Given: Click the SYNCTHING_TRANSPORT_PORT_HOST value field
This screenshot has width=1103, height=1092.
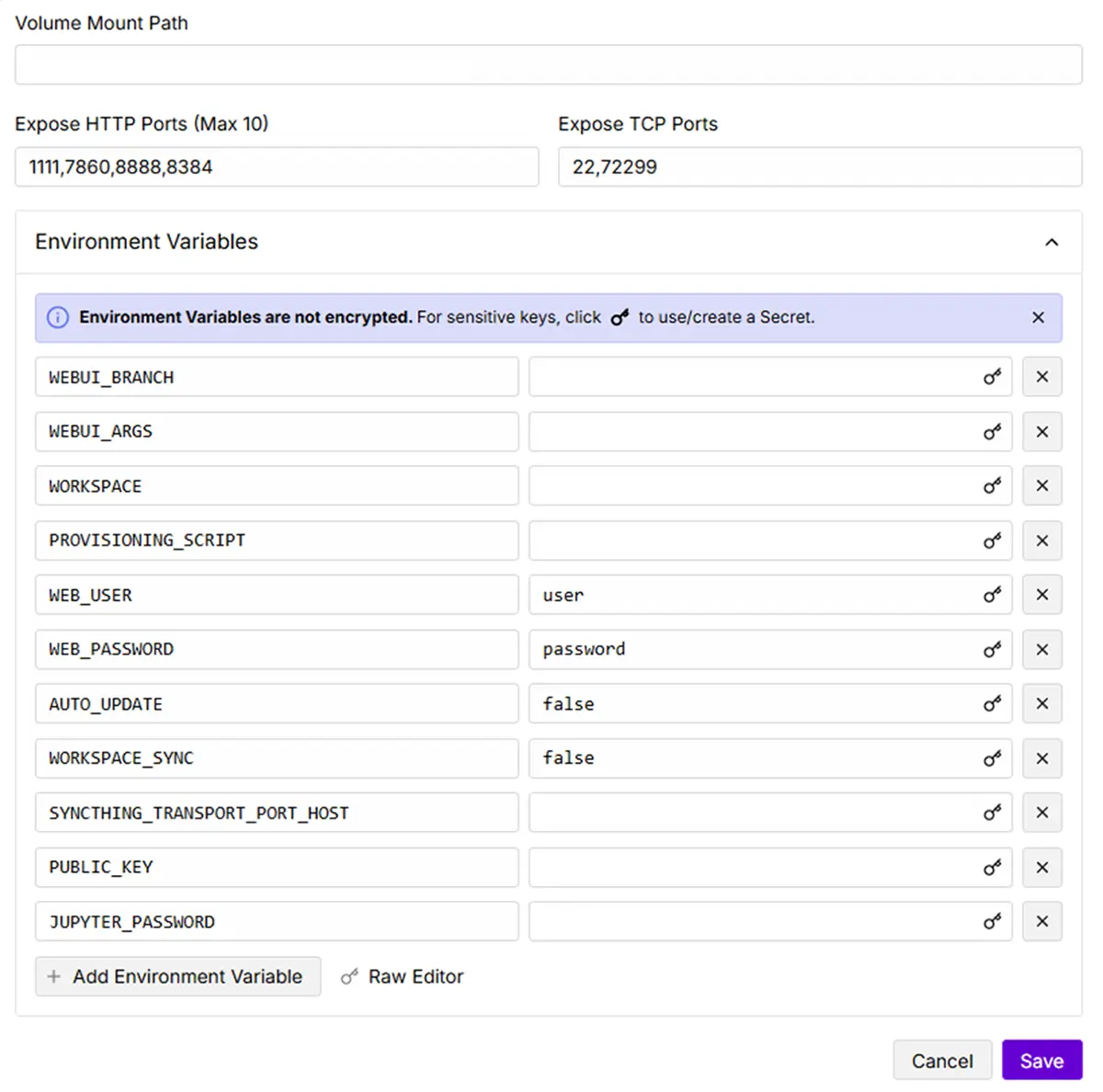Looking at the screenshot, I should (x=749, y=813).
